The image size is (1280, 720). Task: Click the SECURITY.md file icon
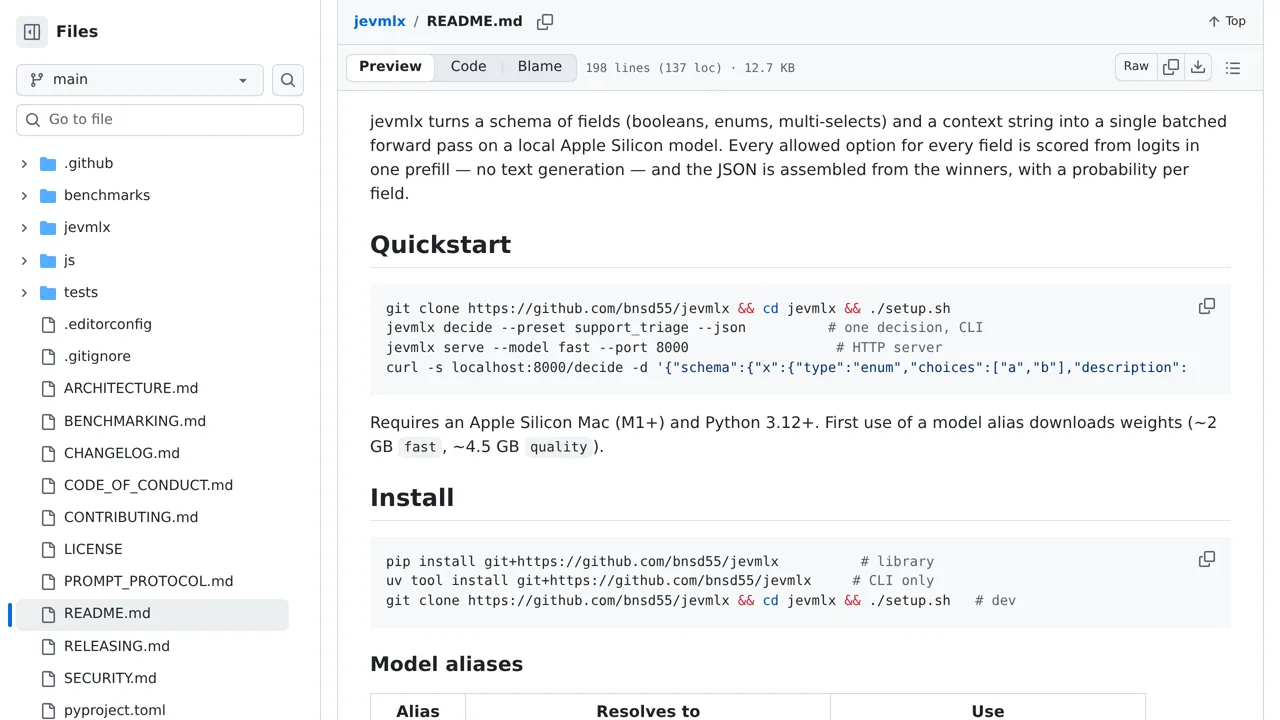(48, 678)
